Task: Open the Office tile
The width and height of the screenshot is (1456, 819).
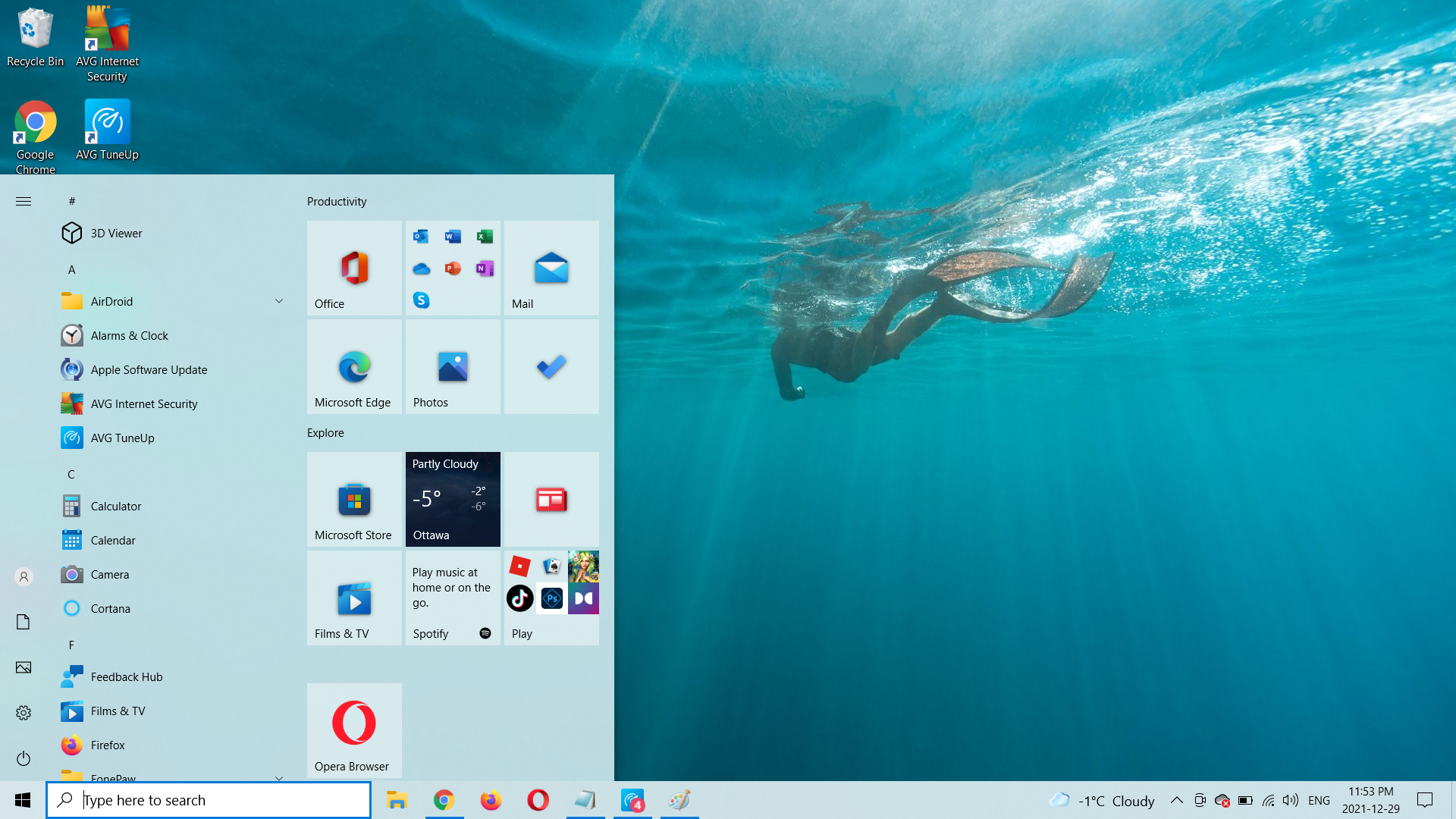Action: coord(354,268)
